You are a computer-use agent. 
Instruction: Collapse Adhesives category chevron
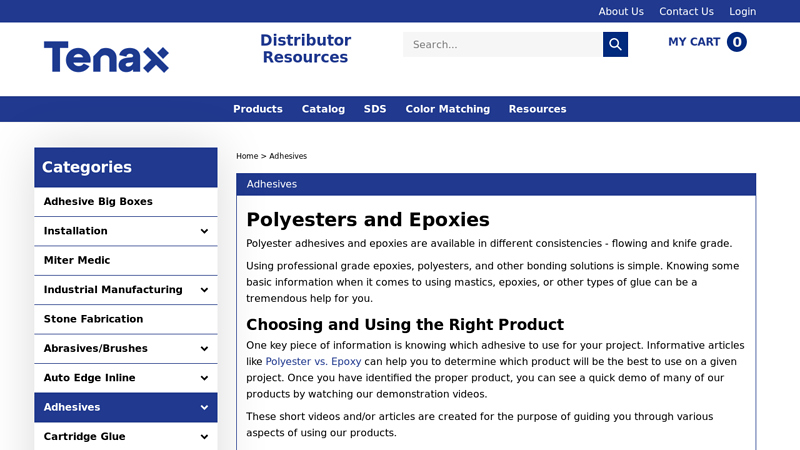point(204,407)
